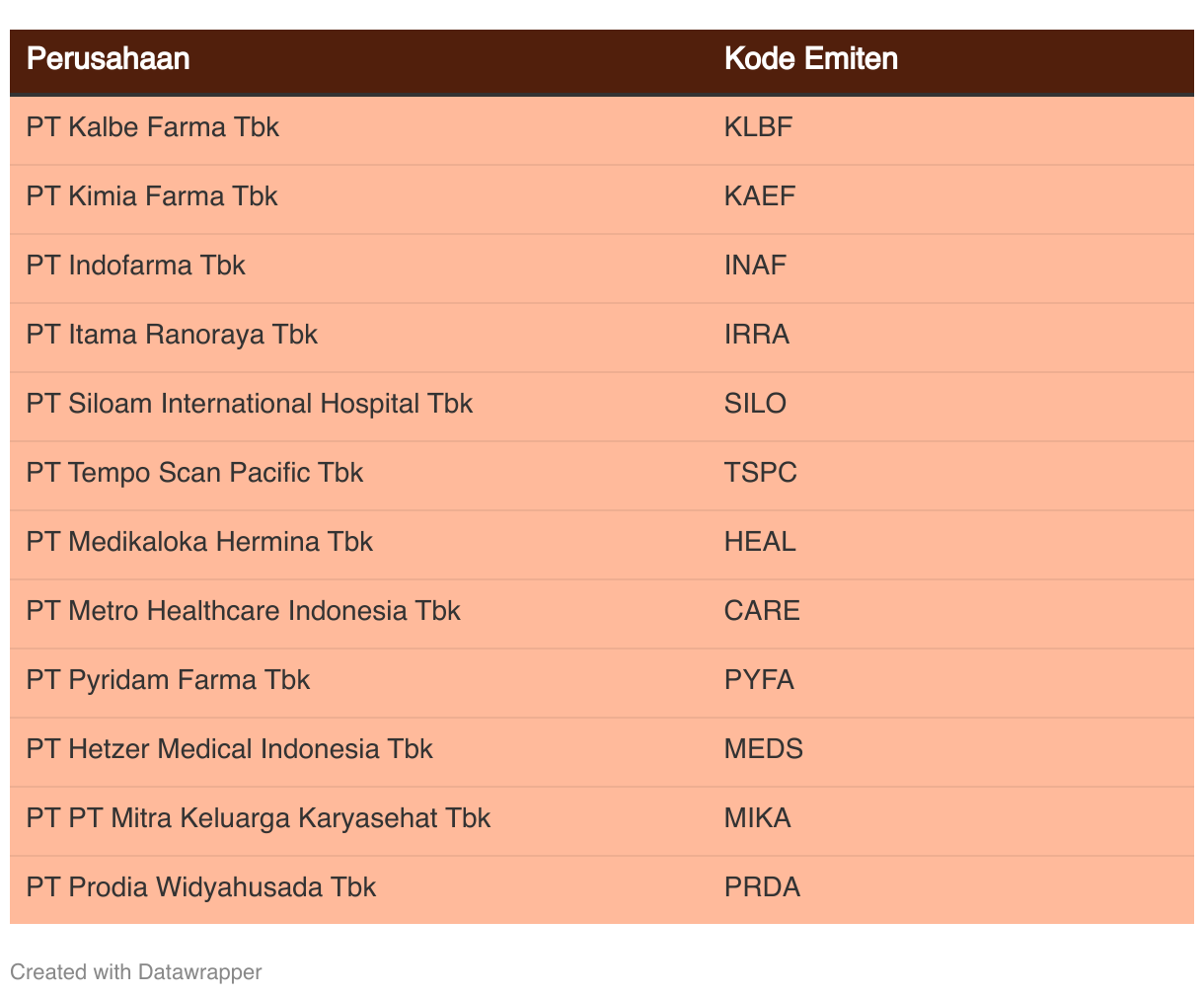This screenshot has width=1204, height=995.
Task: Click the PRDA ticker code
Action: [x=762, y=887]
